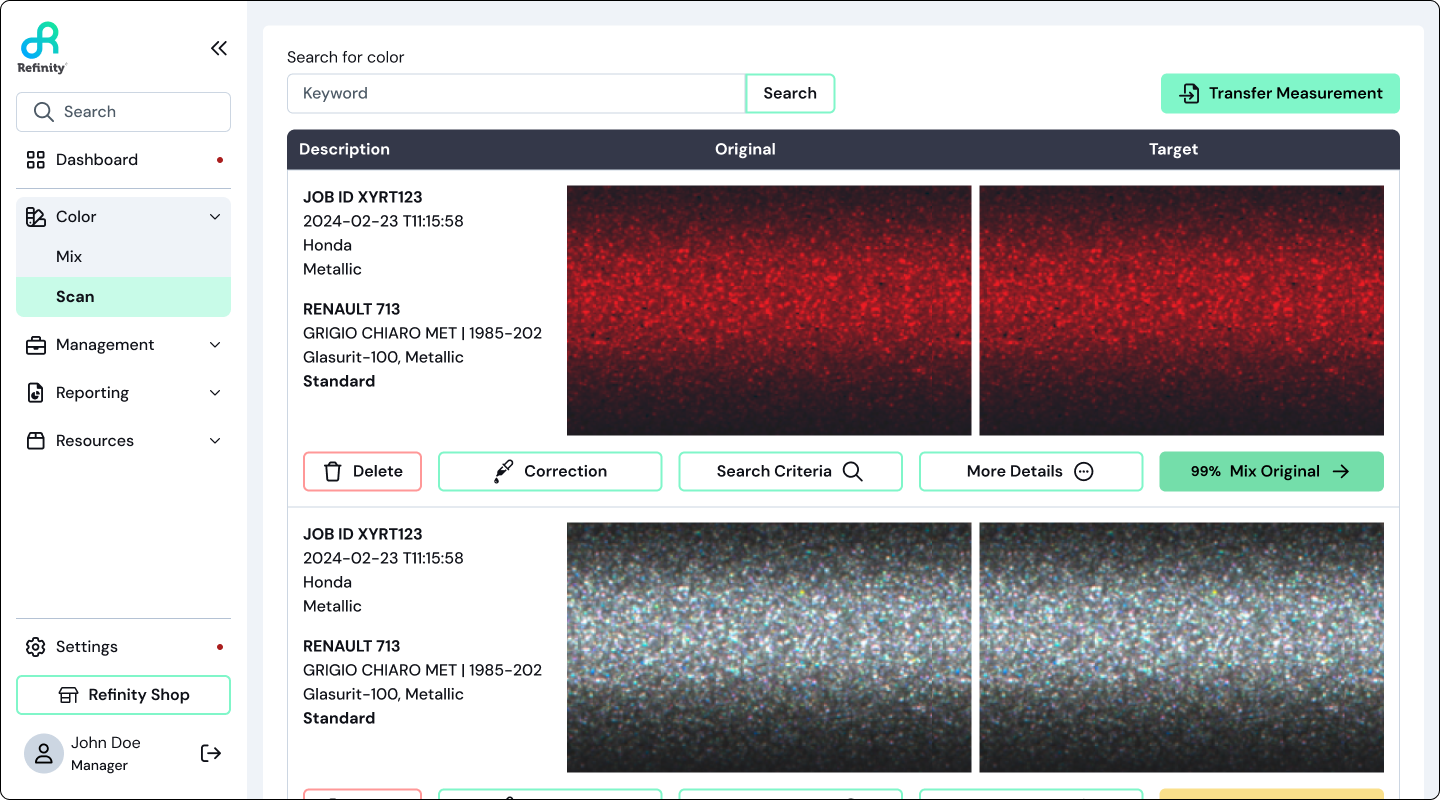The image size is (1440, 800).
Task: Click the ellipsis icon on More Details
Action: [1084, 471]
